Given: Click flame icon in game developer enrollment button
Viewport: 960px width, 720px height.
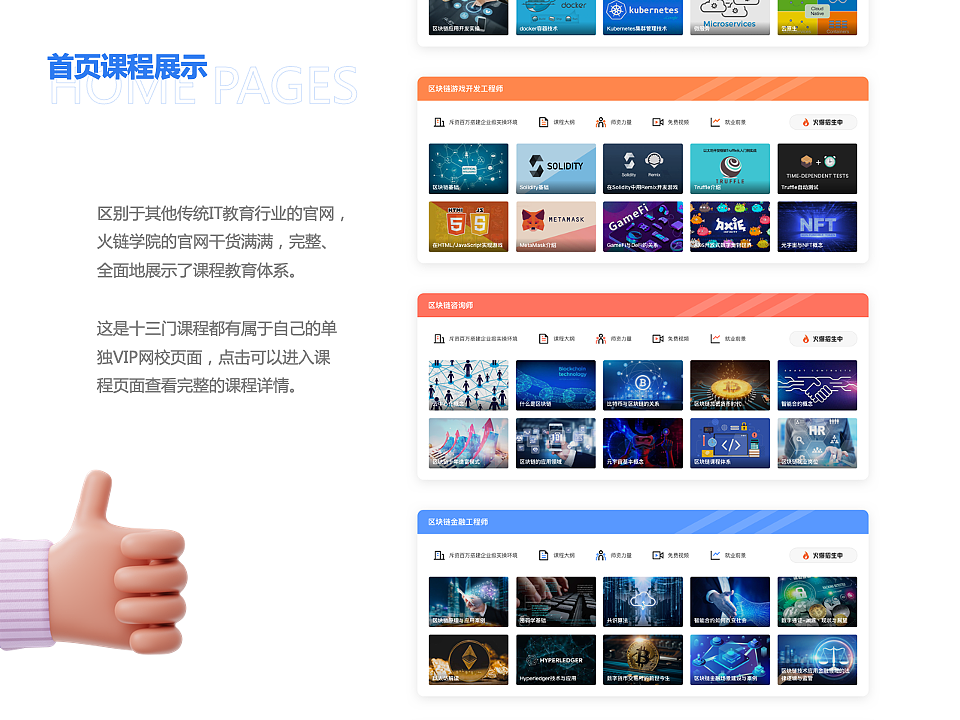Looking at the screenshot, I should click(x=806, y=122).
